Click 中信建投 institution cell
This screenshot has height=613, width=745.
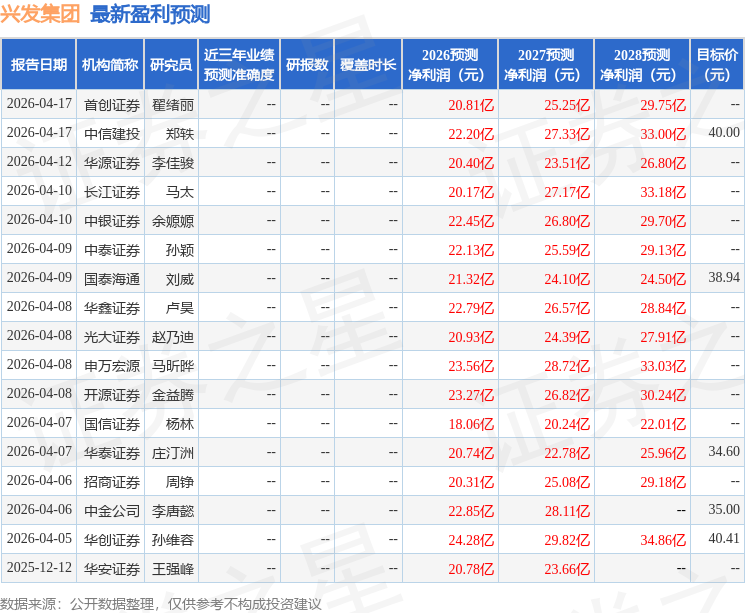pos(112,134)
